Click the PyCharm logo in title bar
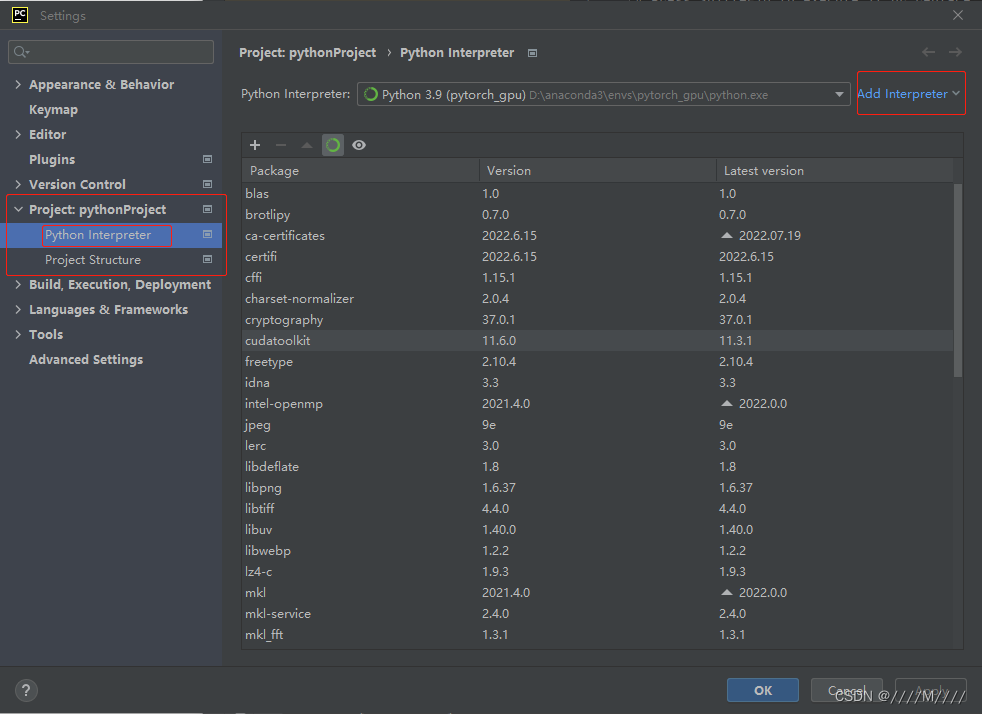The image size is (982, 714). (x=20, y=15)
